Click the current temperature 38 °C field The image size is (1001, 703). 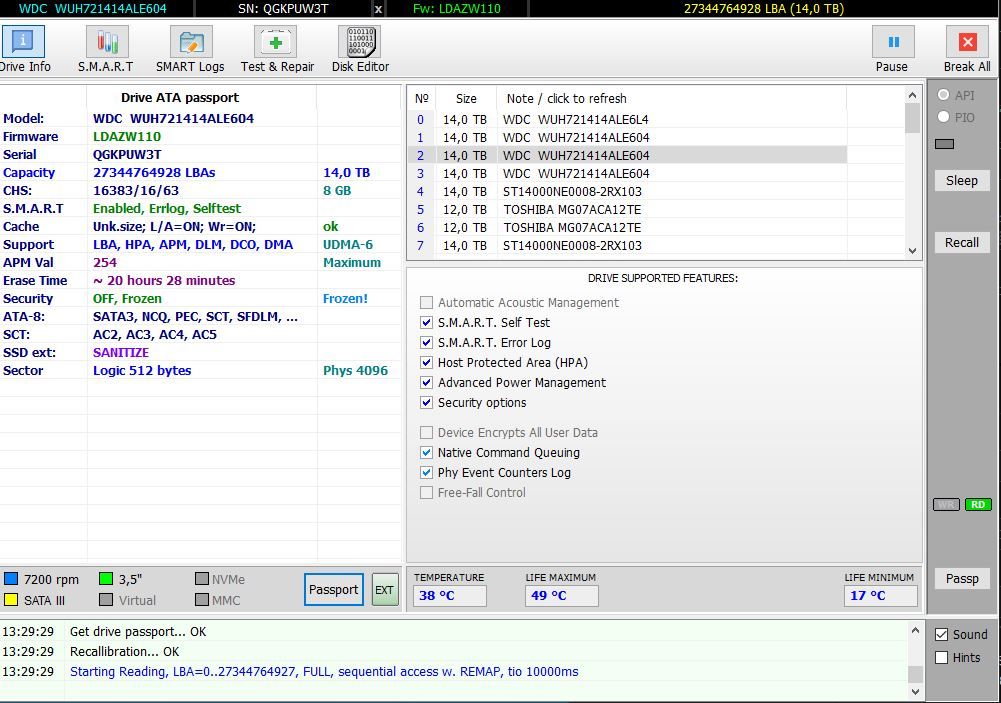[x=449, y=595]
